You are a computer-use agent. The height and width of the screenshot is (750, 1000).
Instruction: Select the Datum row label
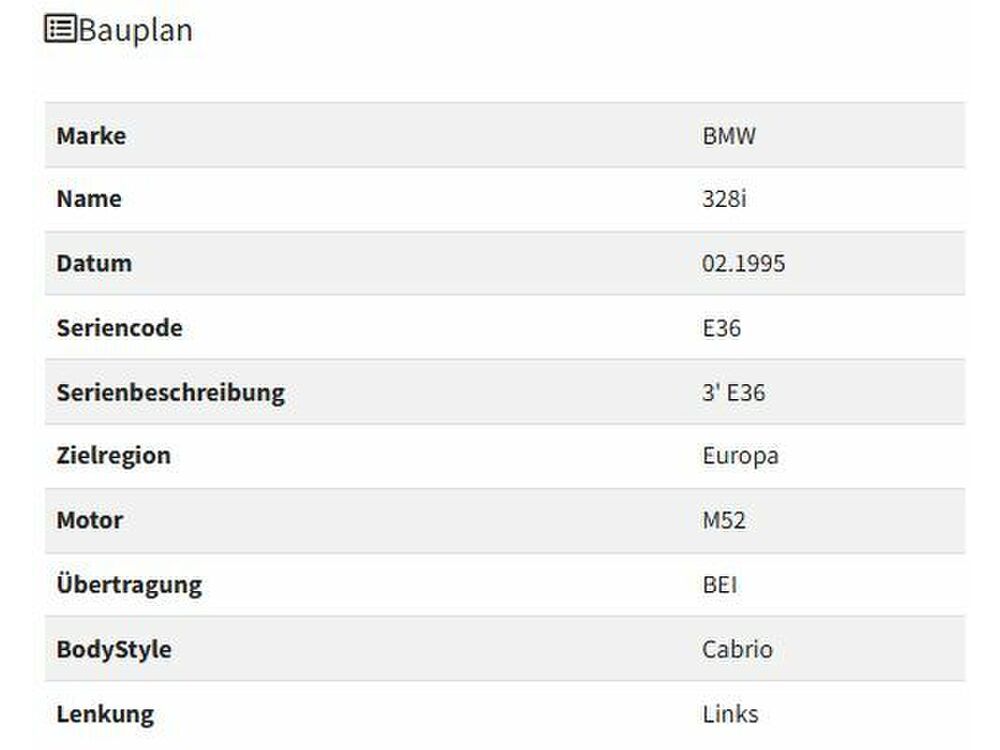[94, 264]
